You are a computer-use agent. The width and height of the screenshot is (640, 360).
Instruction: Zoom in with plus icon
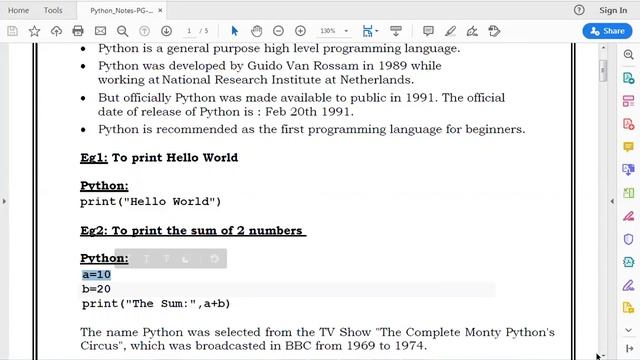(x=300, y=31)
